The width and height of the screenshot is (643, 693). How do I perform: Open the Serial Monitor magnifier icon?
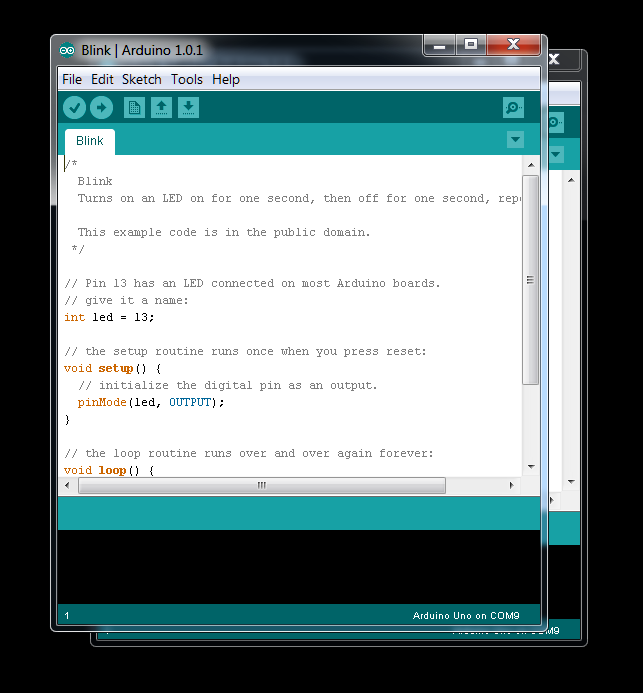coord(514,108)
